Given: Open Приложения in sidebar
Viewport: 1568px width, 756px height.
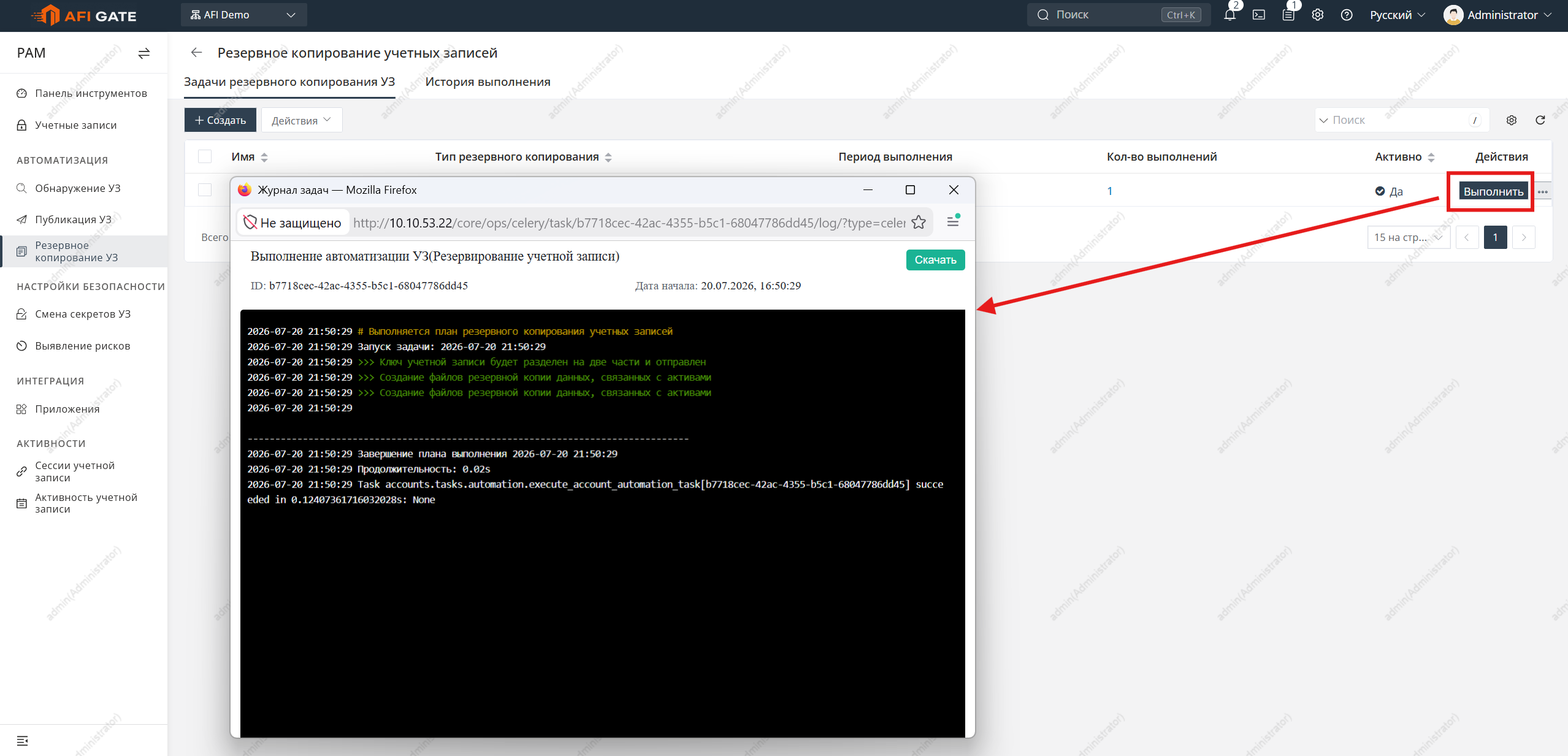Looking at the screenshot, I should pyautogui.click(x=84, y=409).
